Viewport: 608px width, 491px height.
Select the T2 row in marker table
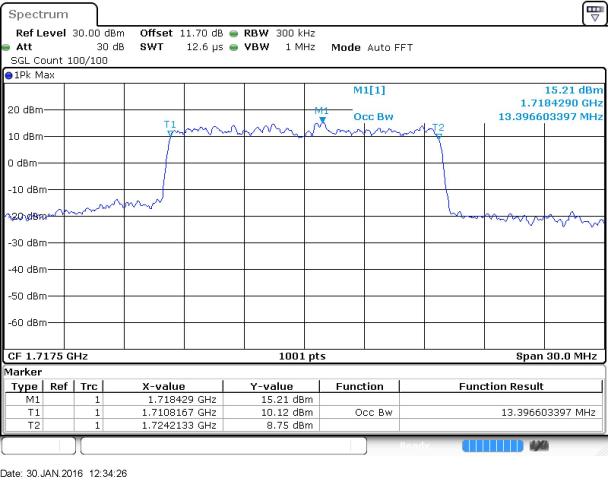[304, 425]
